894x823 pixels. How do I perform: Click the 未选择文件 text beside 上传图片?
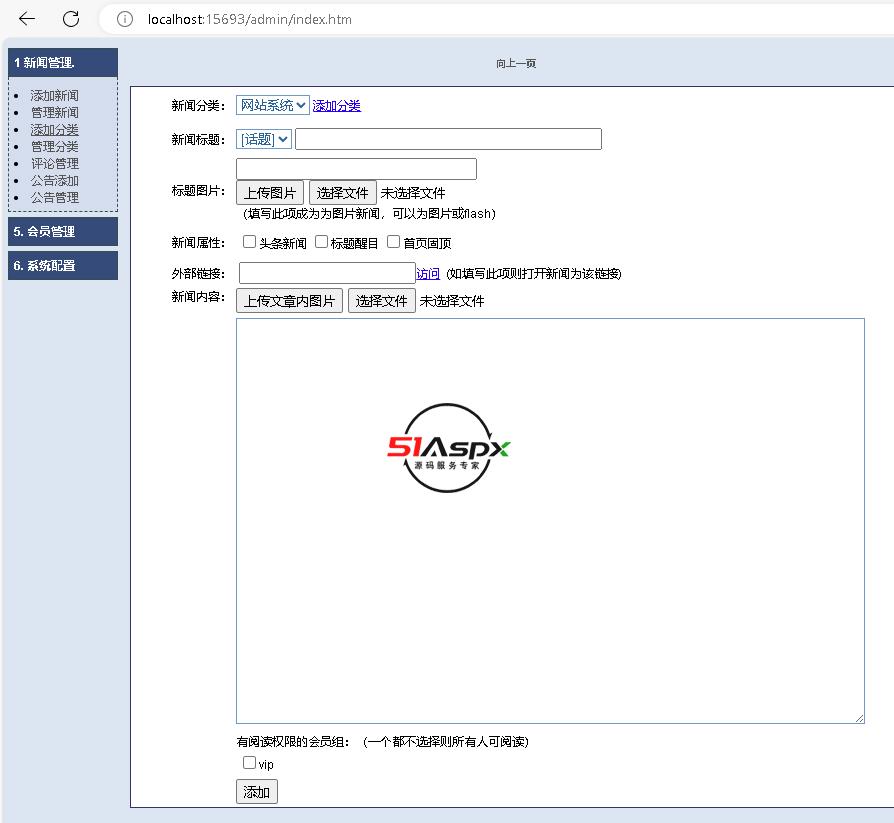[x=413, y=193]
